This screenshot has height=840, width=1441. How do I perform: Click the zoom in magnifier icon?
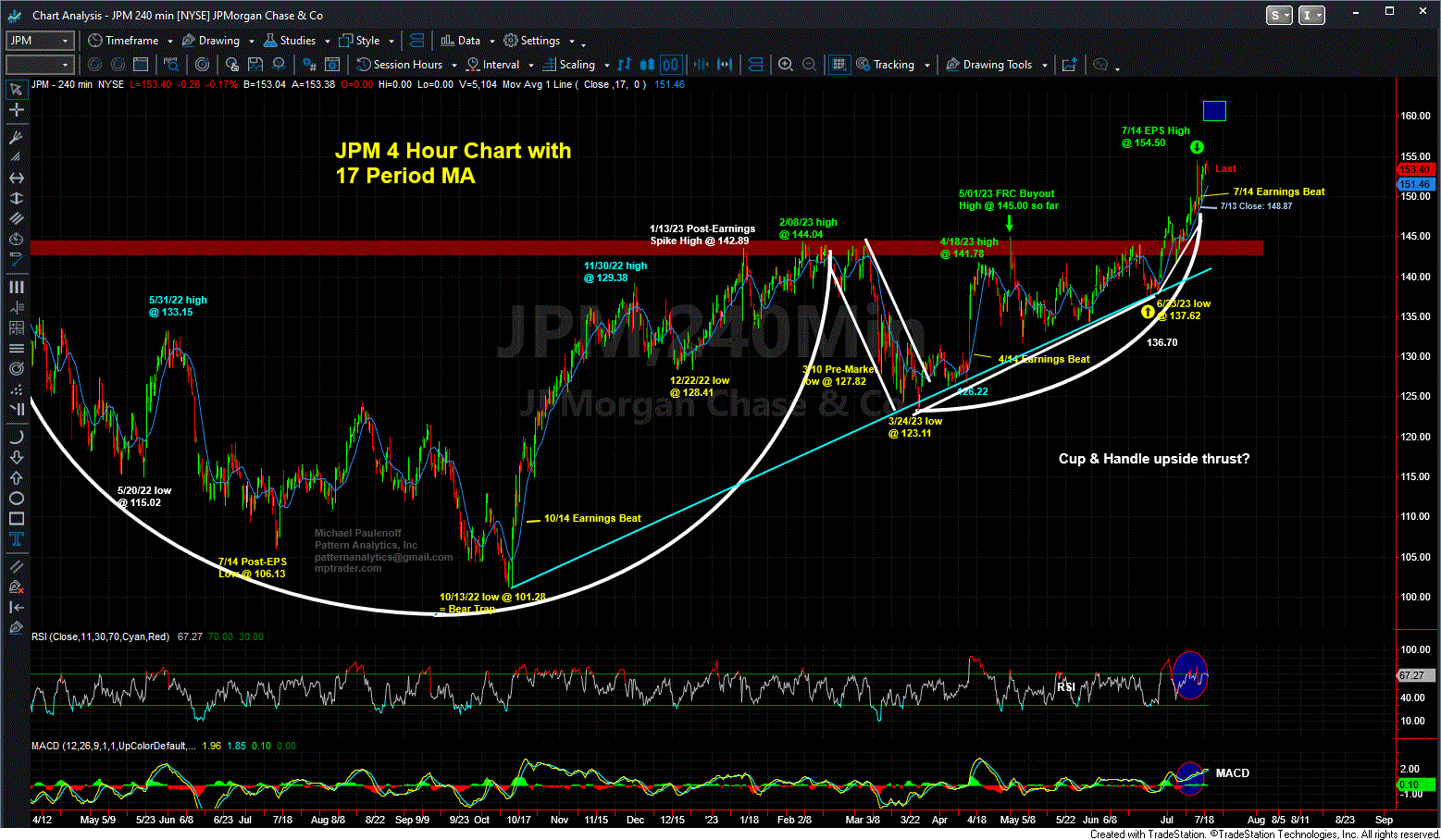click(786, 65)
